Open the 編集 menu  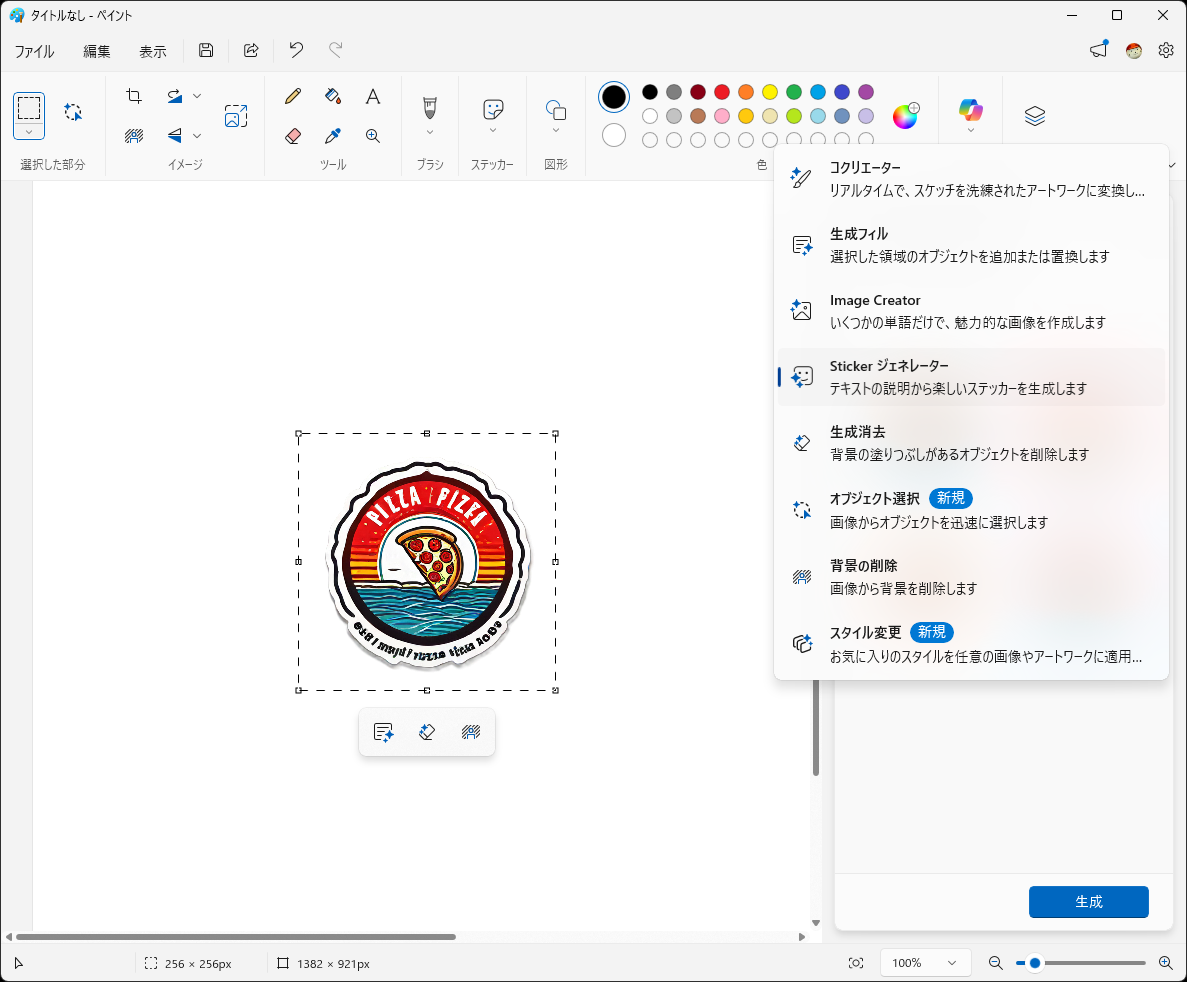(x=96, y=50)
